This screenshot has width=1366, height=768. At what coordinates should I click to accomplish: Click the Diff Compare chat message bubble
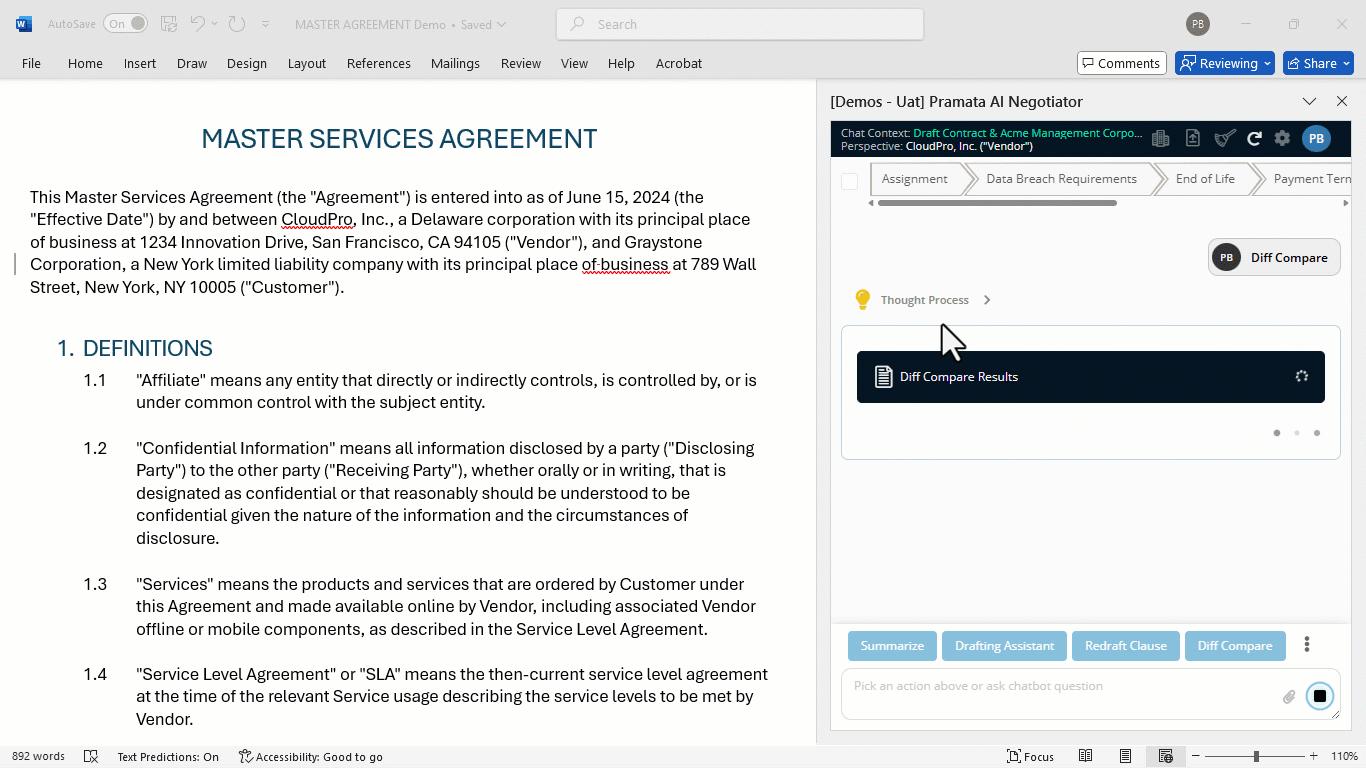coord(1274,257)
